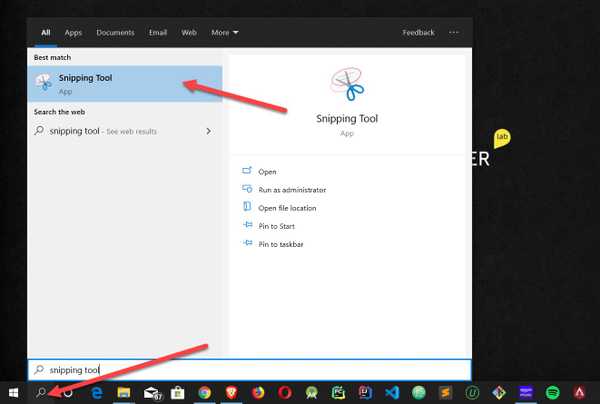This screenshot has width=600, height=404.
Task: Expand the More dropdown filter
Action: 225,33
